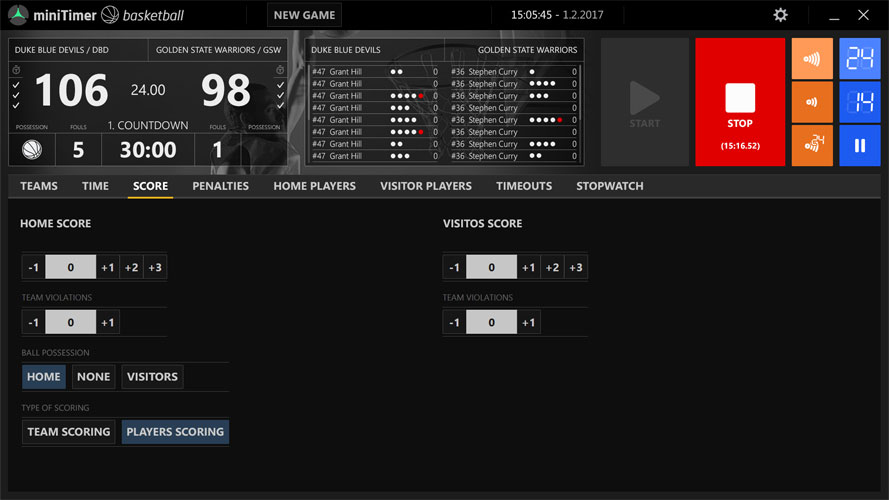
Task: Click the 30:00 countdown clock display
Action: 148,150
